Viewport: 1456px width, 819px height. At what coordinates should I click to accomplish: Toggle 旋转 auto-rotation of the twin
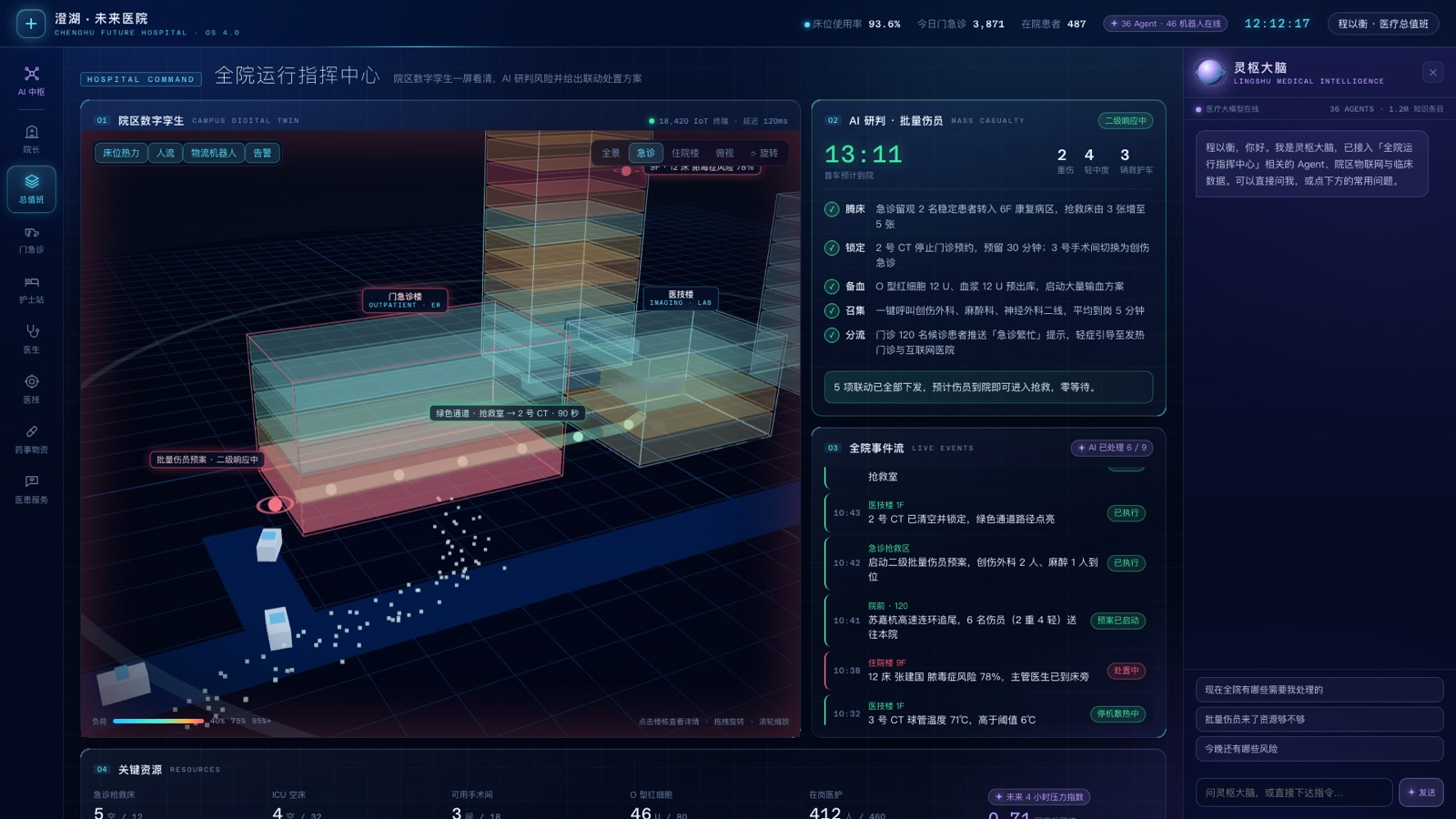pyautogui.click(x=764, y=153)
